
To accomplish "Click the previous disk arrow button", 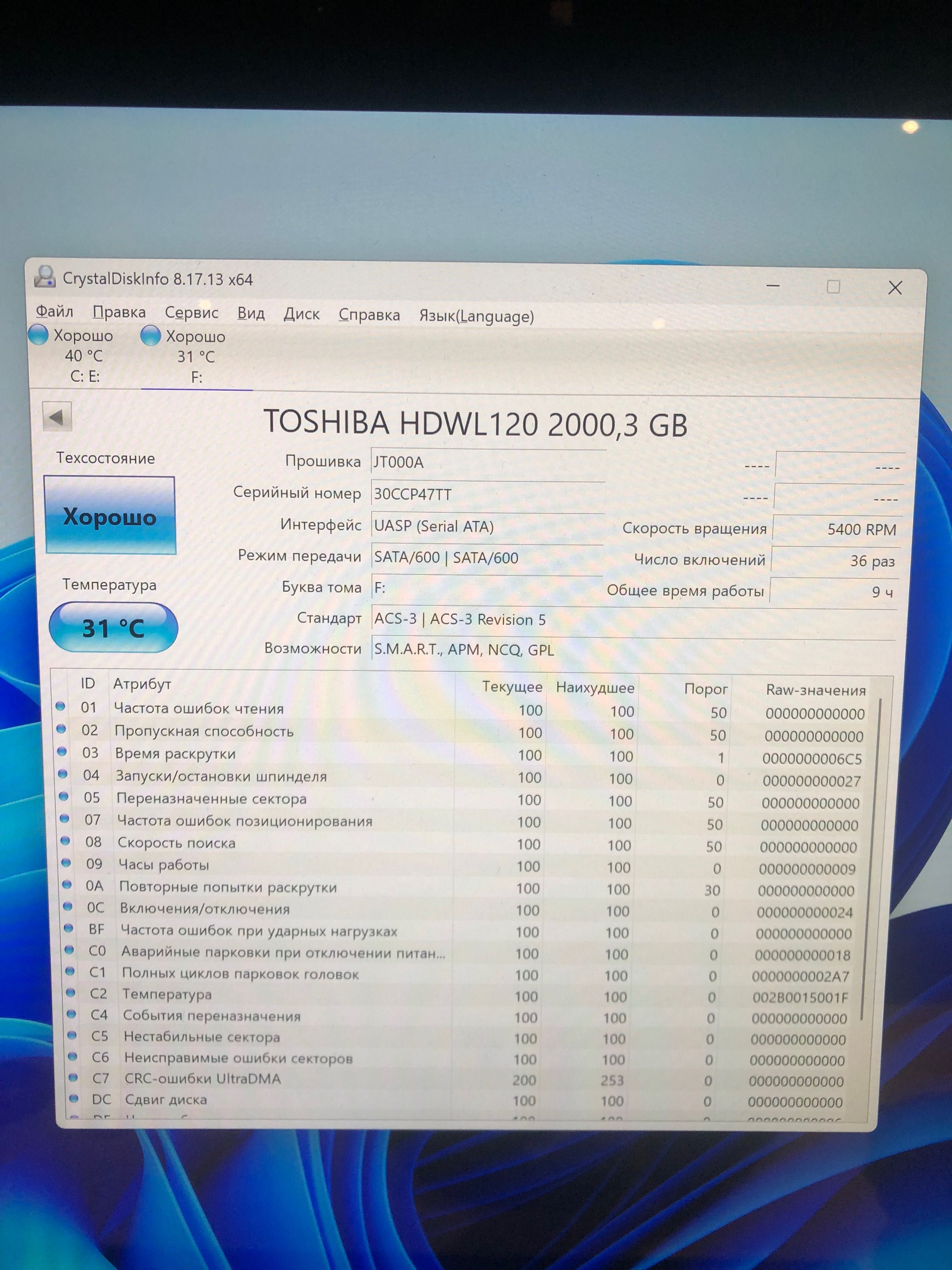I will click(57, 417).
